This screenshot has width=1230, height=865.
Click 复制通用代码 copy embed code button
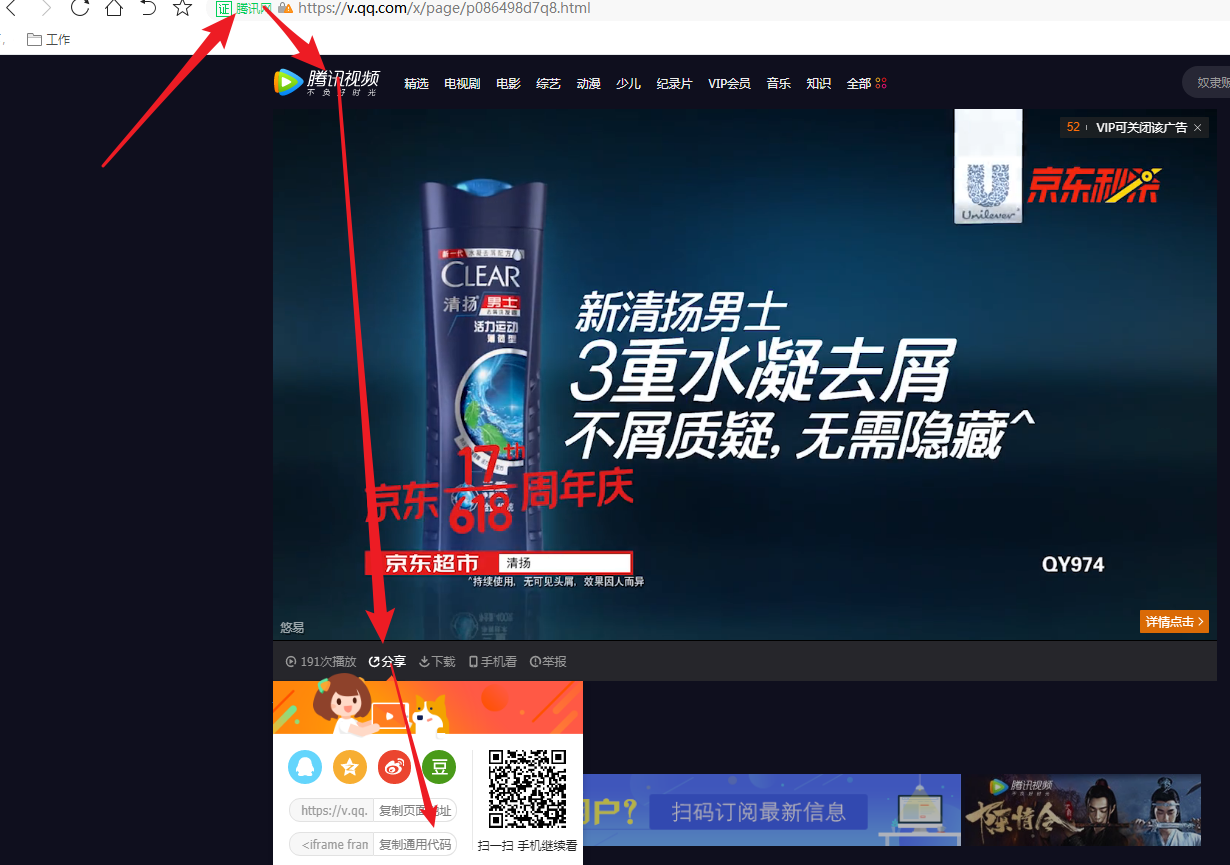[x=415, y=844]
